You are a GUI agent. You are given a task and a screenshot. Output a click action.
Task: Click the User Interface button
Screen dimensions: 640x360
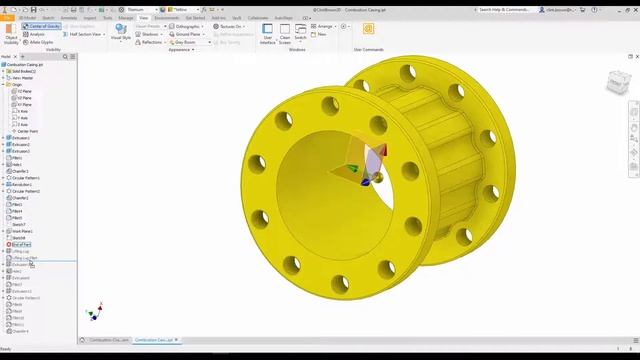click(267, 34)
